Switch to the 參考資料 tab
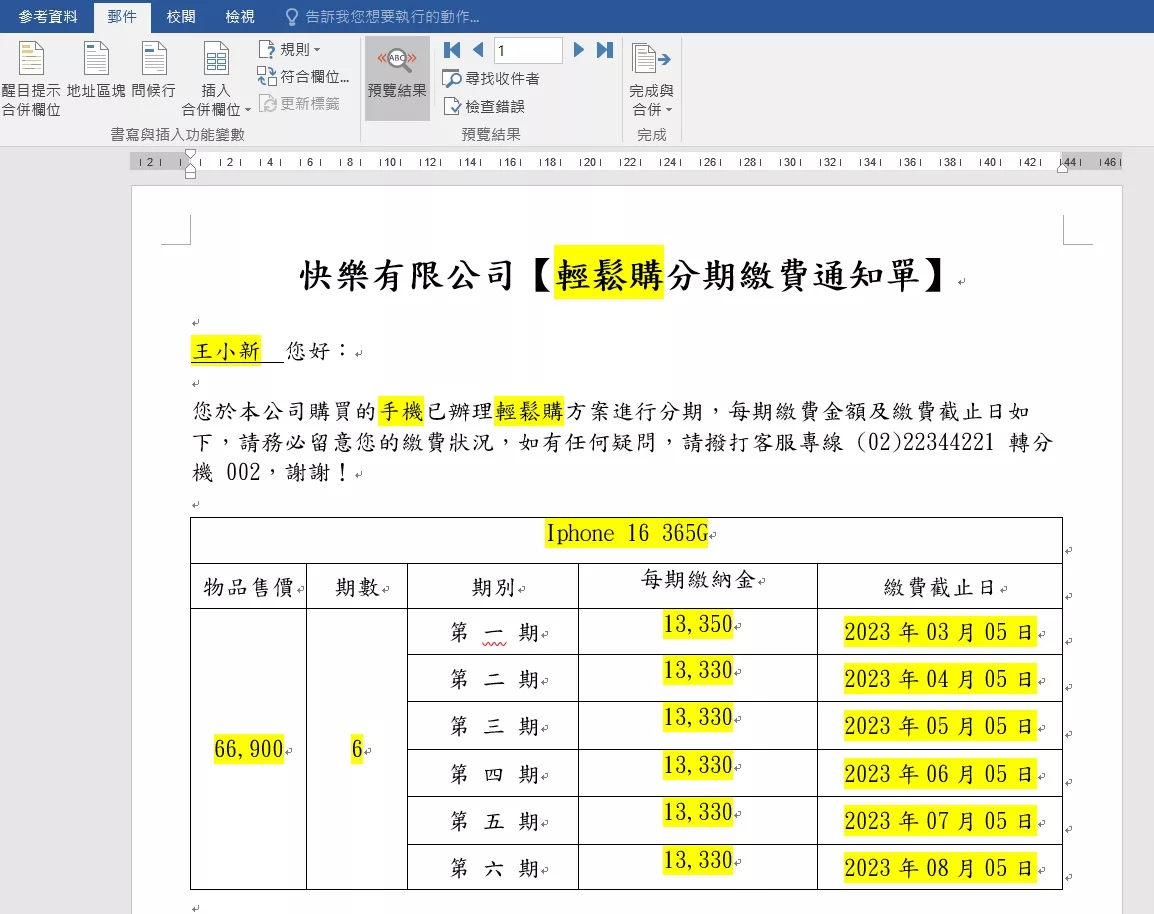Image resolution: width=1154 pixels, height=914 pixels. [x=48, y=16]
